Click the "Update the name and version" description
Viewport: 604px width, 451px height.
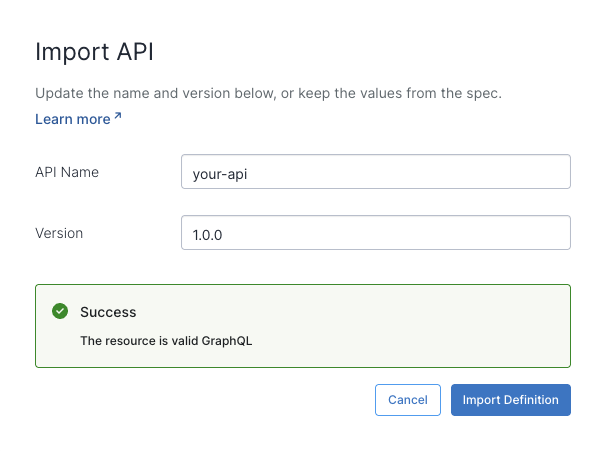[267, 93]
